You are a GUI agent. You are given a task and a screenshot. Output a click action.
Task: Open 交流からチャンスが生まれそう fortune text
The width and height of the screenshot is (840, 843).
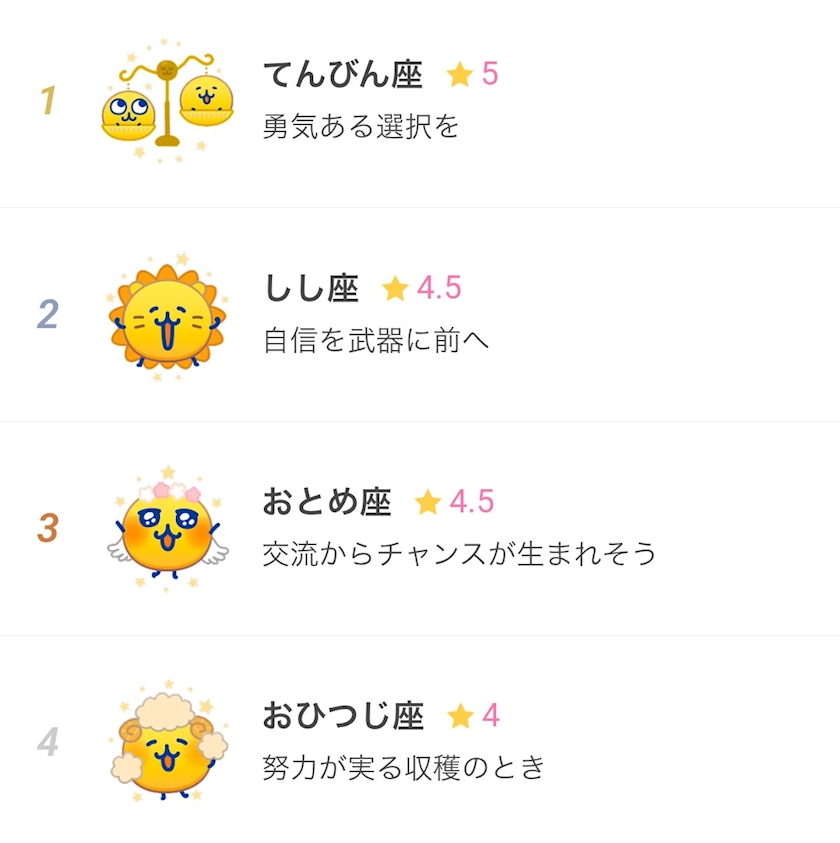click(x=459, y=554)
